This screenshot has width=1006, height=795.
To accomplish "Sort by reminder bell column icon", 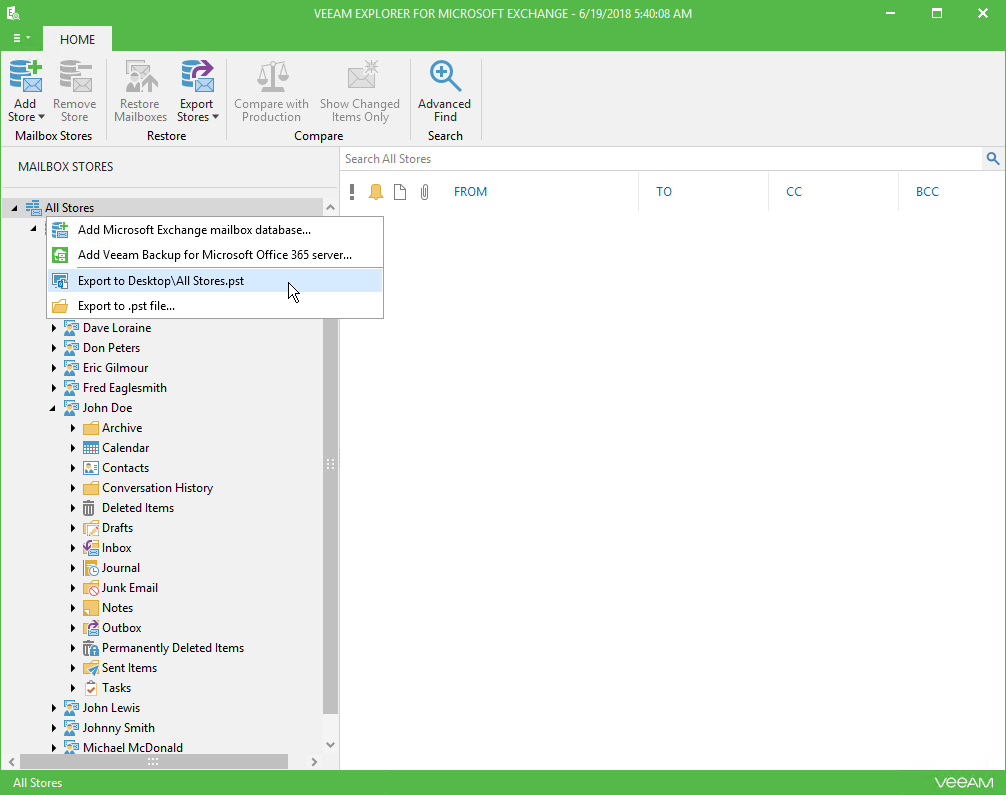I will pyautogui.click(x=376, y=191).
